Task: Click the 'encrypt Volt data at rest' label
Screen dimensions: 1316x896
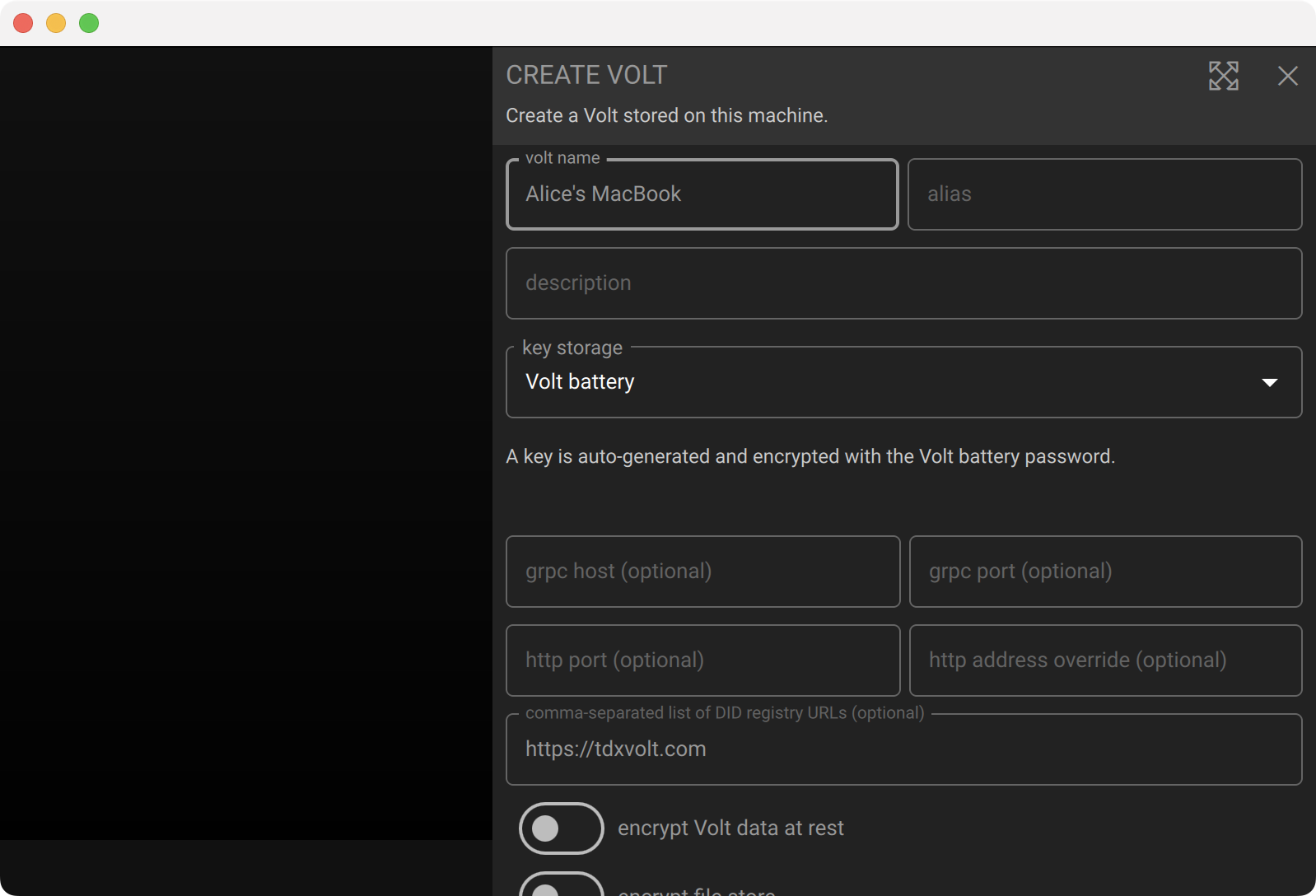Action: pos(730,828)
